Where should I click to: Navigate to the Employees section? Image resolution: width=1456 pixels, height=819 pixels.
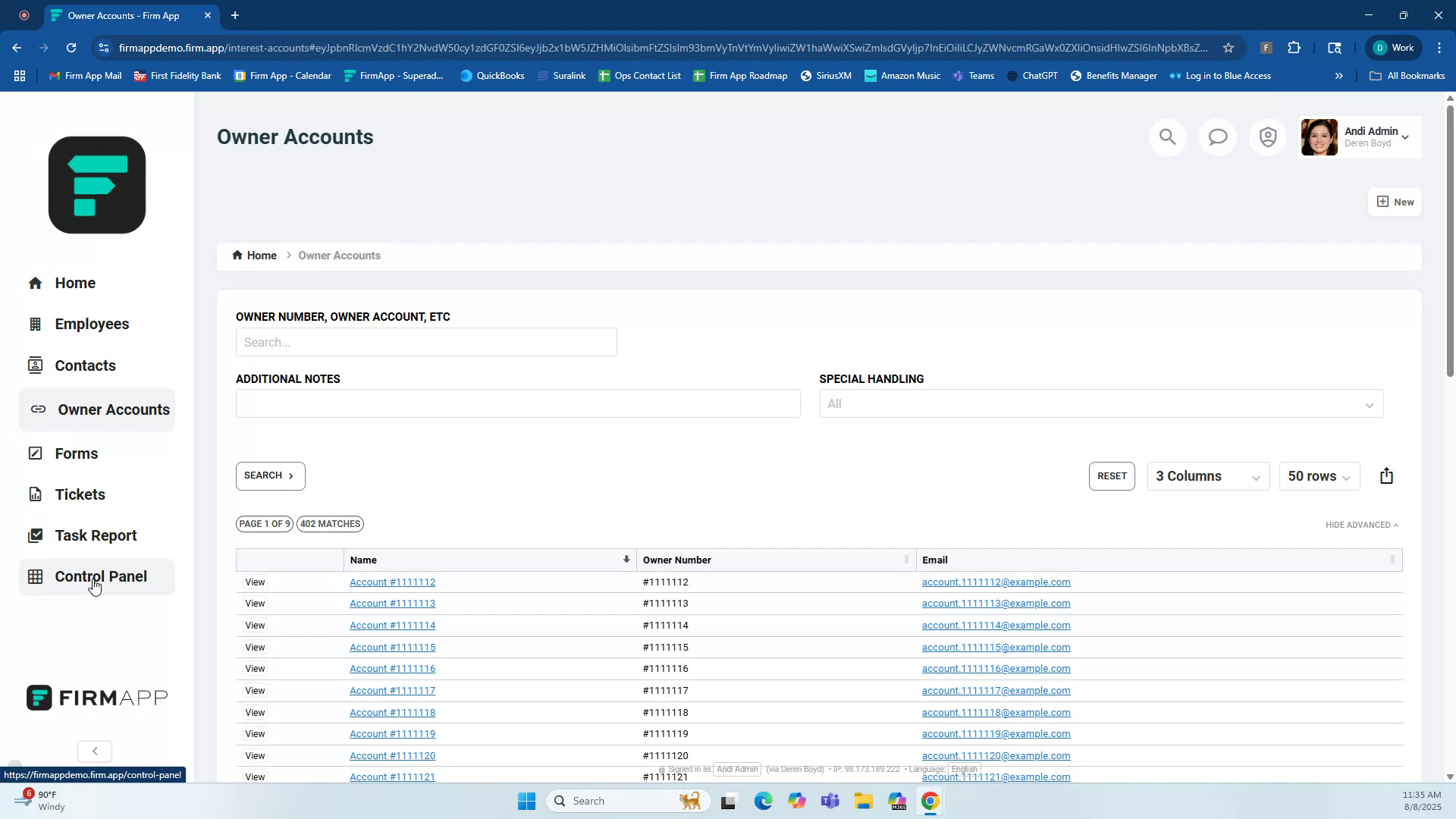92,324
